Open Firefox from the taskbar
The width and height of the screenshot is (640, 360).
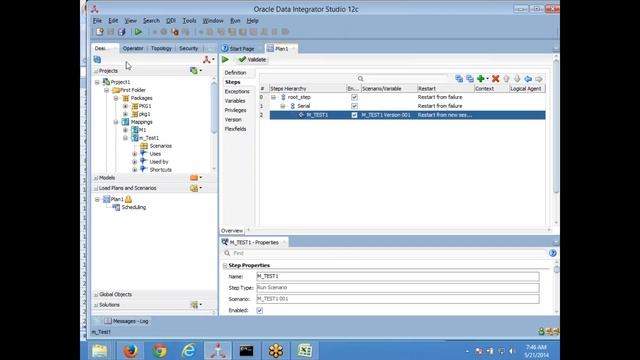tap(130, 351)
